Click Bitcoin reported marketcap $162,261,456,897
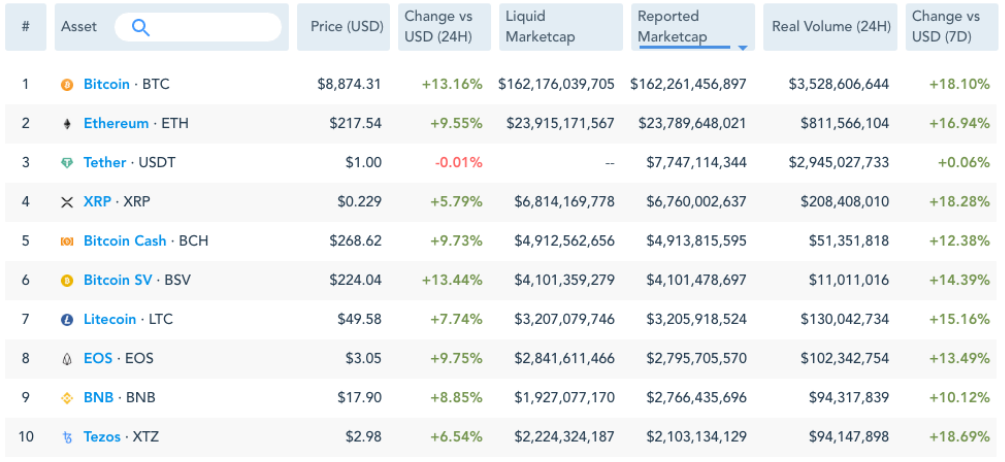This screenshot has width=1005, height=462. click(688, 84)
